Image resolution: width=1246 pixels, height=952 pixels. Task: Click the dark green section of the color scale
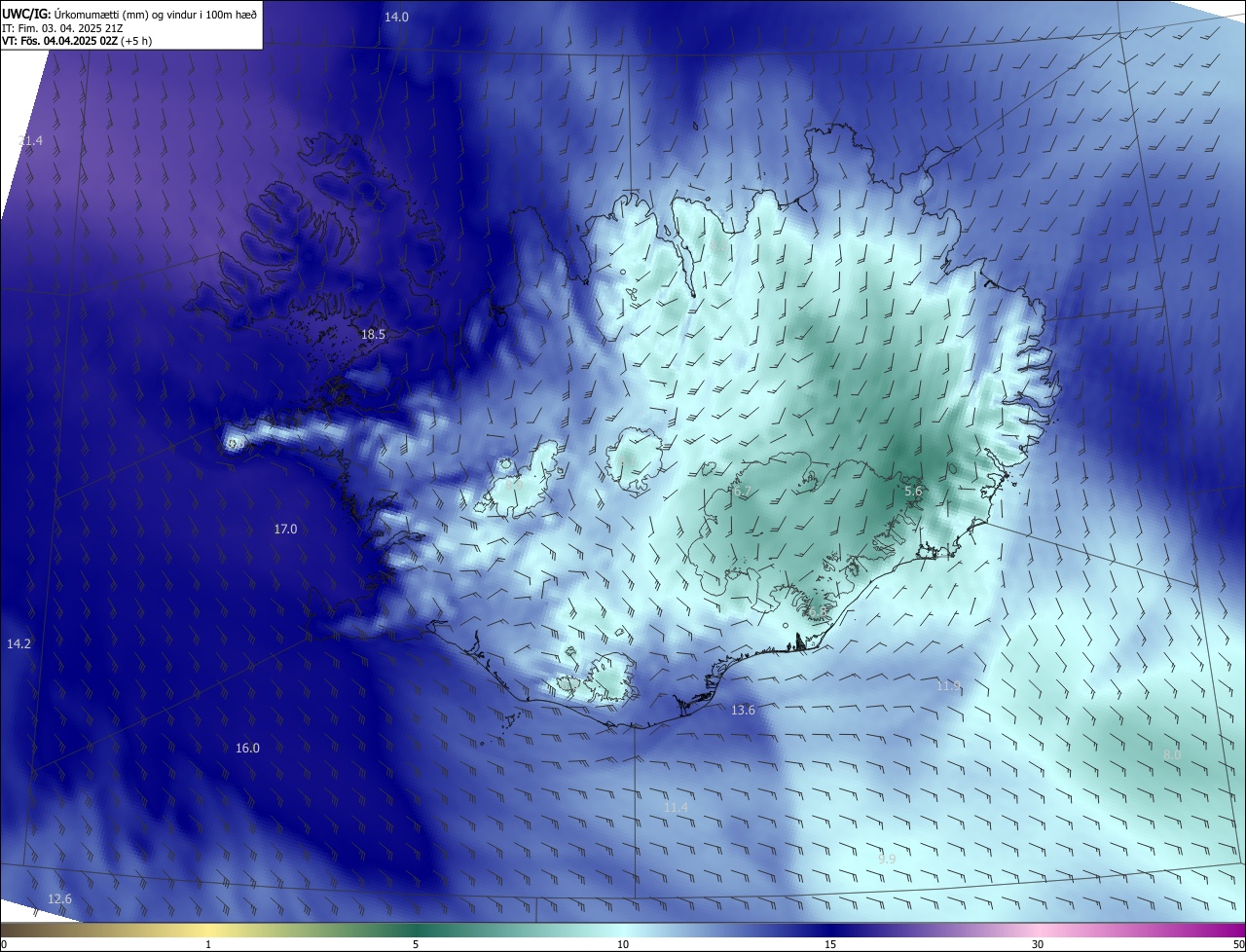point(416,930)
